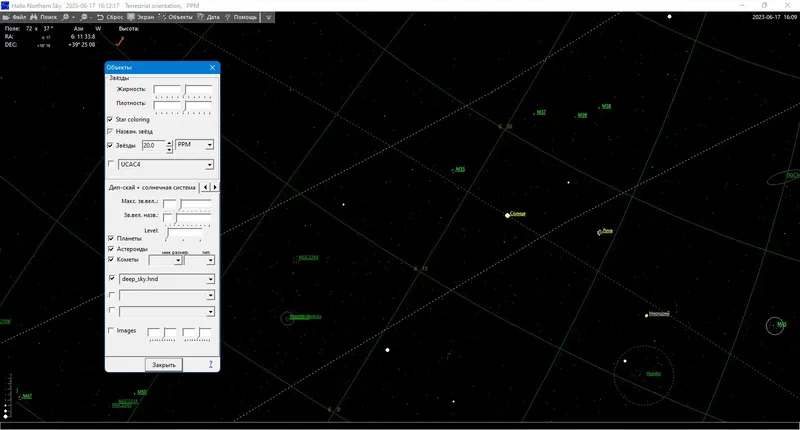
Task: Open the Файл menu in toolbar
Action: tap(15, 17)
